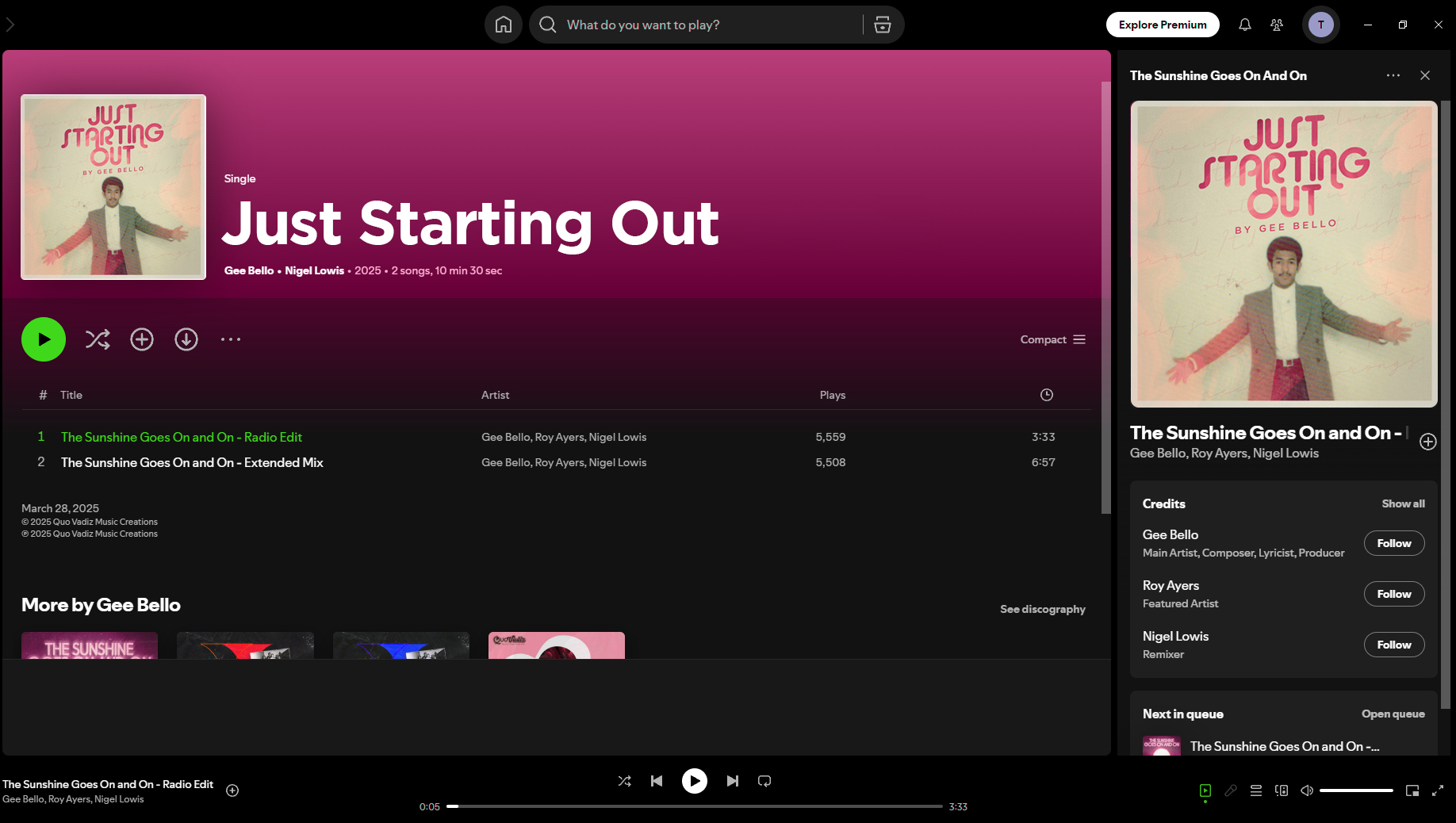Screen dimensions: 1456x823
Task: Close the now playing side panel
Action: pyautogui.click(x=1425, y=75)
